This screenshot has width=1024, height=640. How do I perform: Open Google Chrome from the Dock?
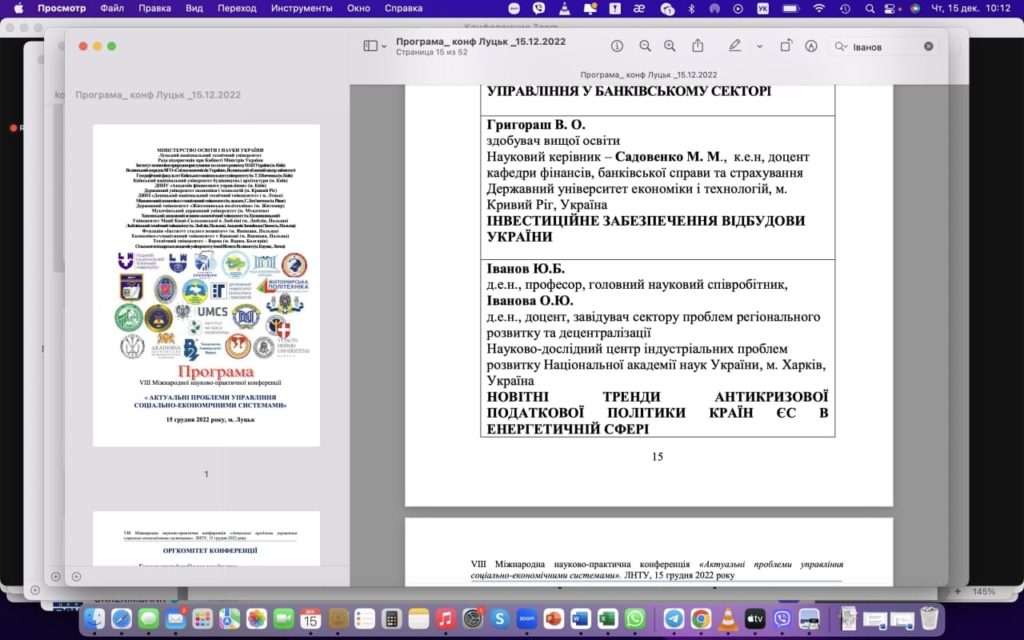[x=701, y=618]
